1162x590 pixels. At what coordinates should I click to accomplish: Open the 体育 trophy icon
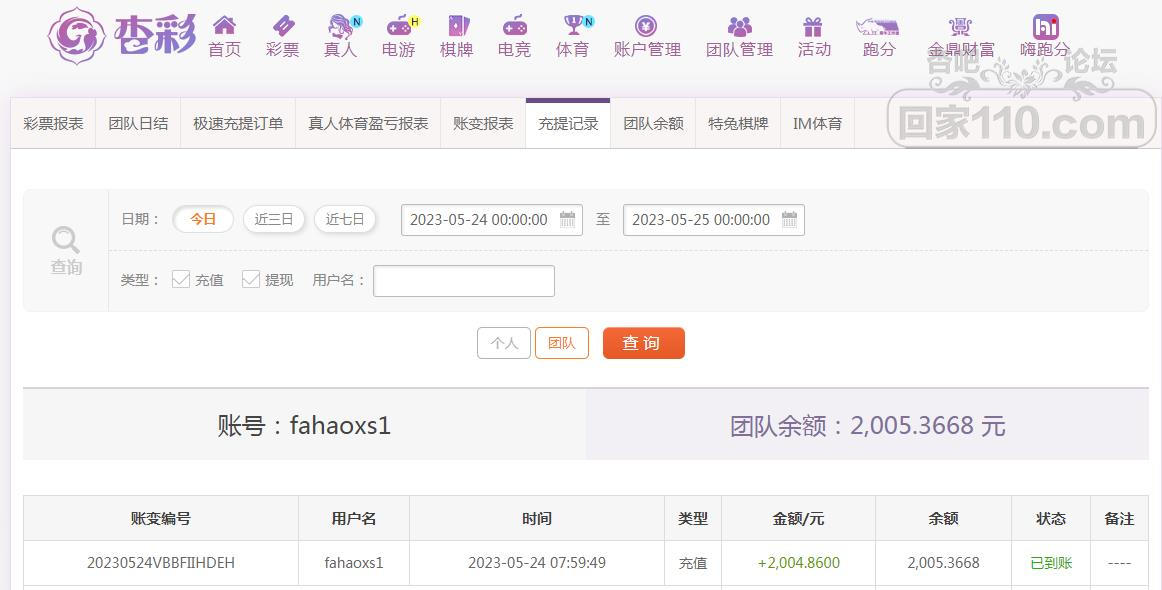[x=573, y=26]
